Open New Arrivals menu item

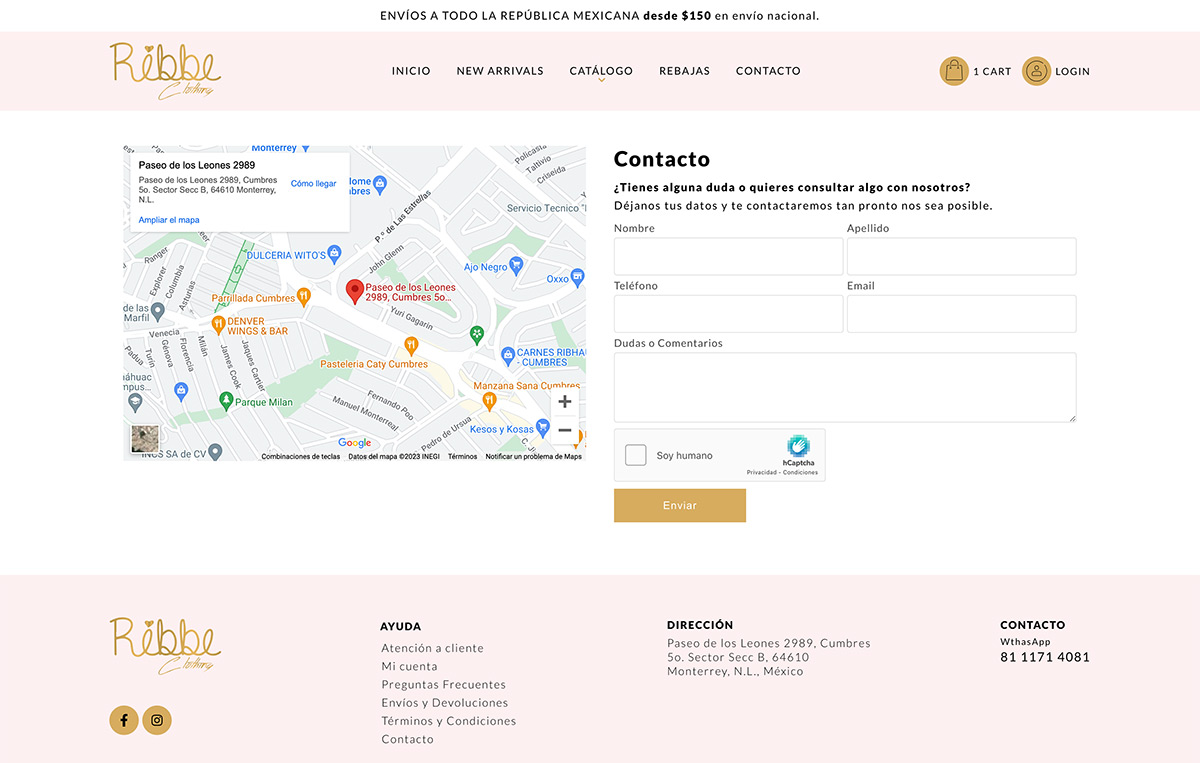(x=500, y=71)
